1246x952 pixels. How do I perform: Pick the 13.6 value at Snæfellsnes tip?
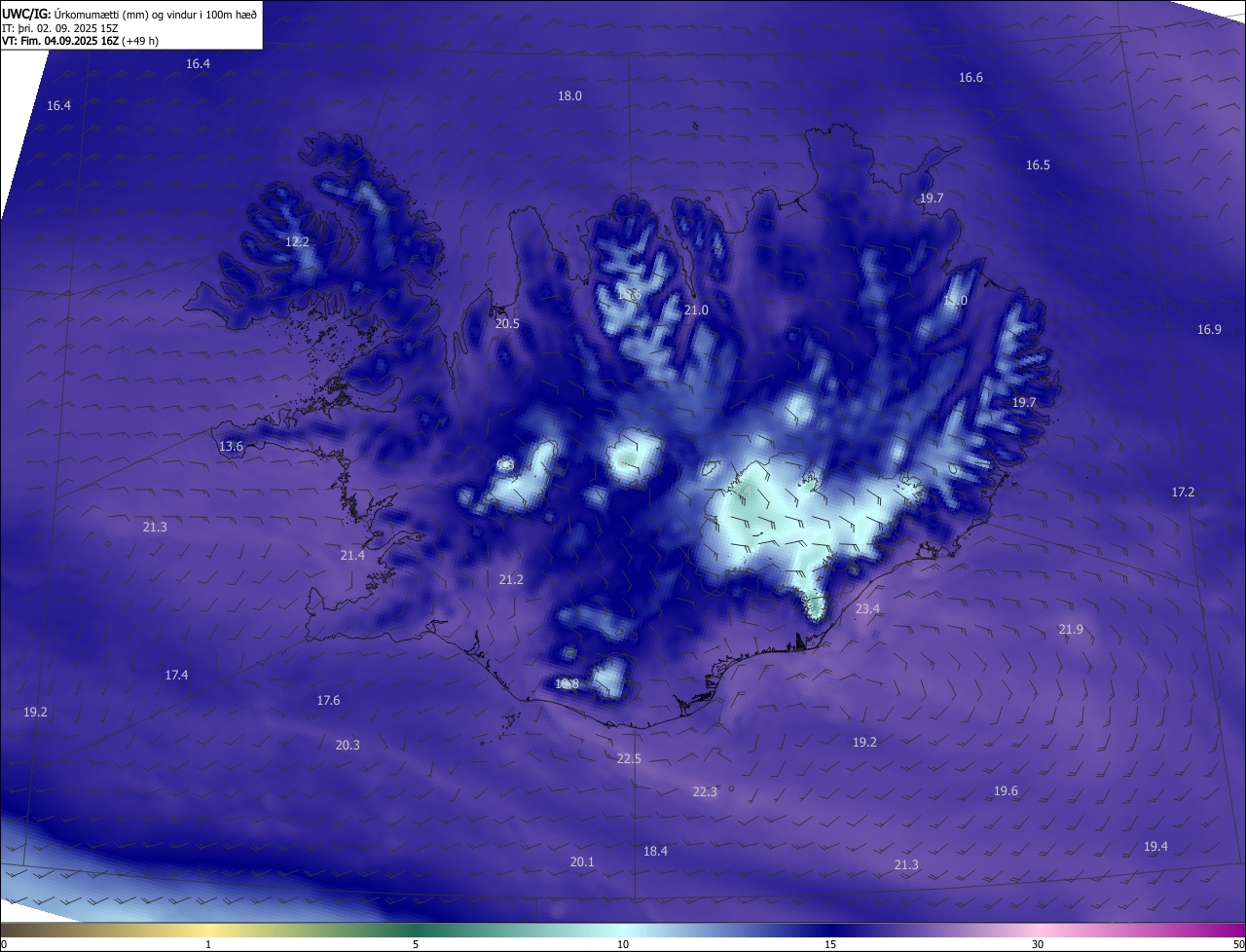[231, 446]
